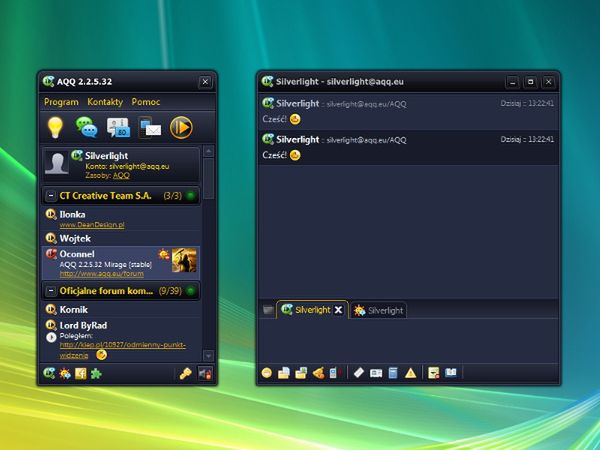Image resolution: width=600 pixels, height=450 pixels.
Task: Click the send file icon in chat toolbar
Action: 284,373
